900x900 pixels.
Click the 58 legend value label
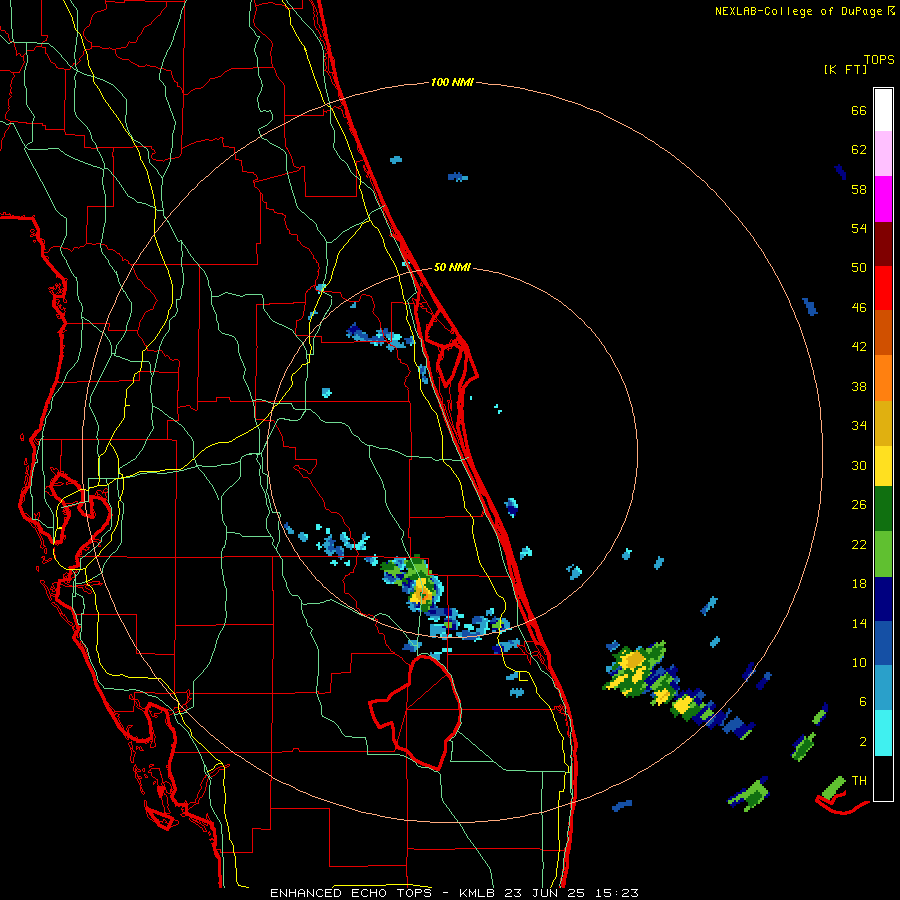tap(859, 189)
